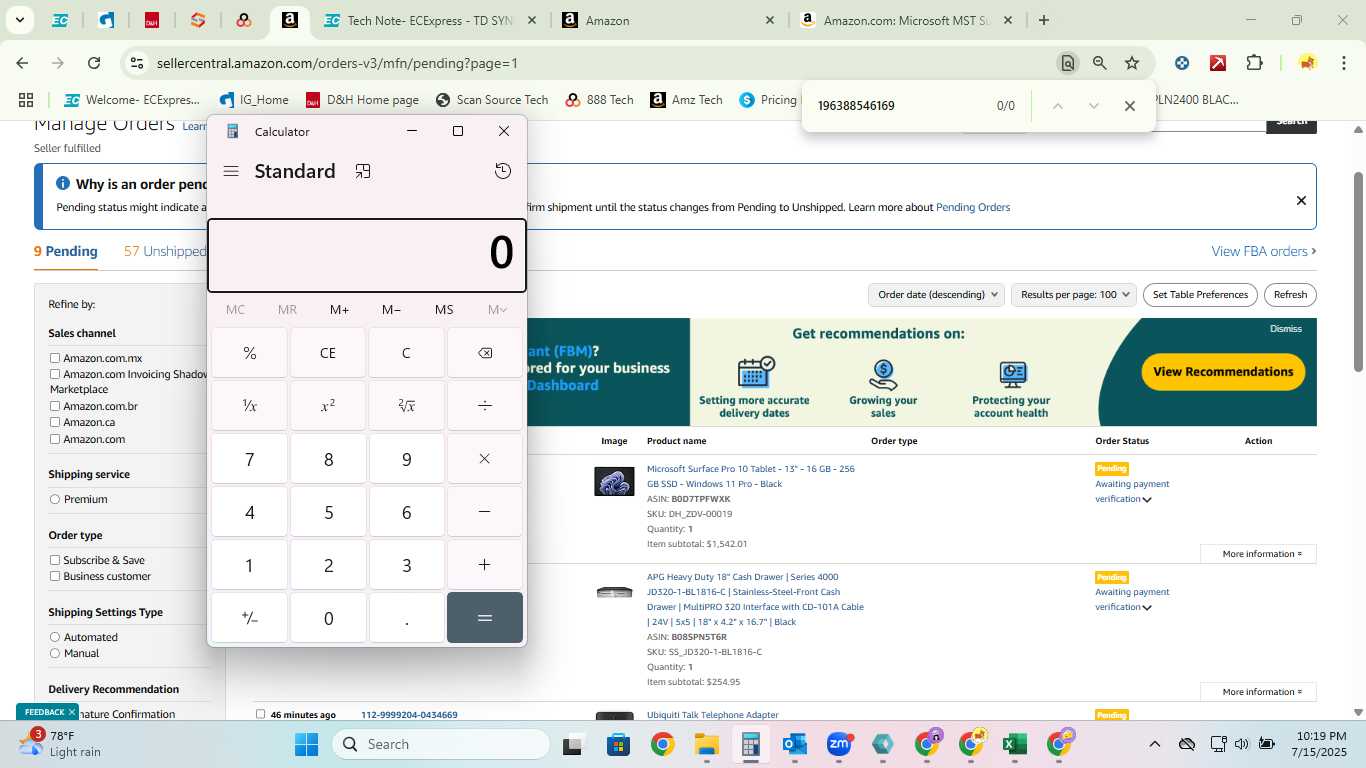Select Premium shipping service radio

tap(55, 499)
